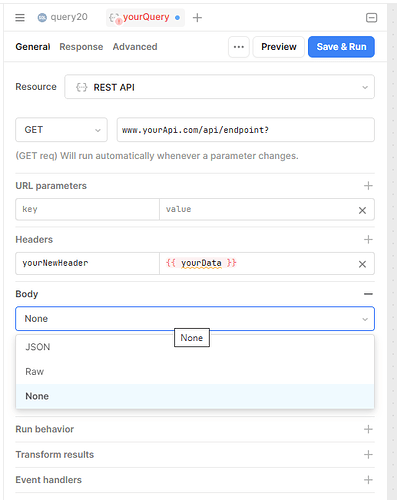
Task: Collapse the Body section
Action: pyautogui.click(x=368, y=294)
